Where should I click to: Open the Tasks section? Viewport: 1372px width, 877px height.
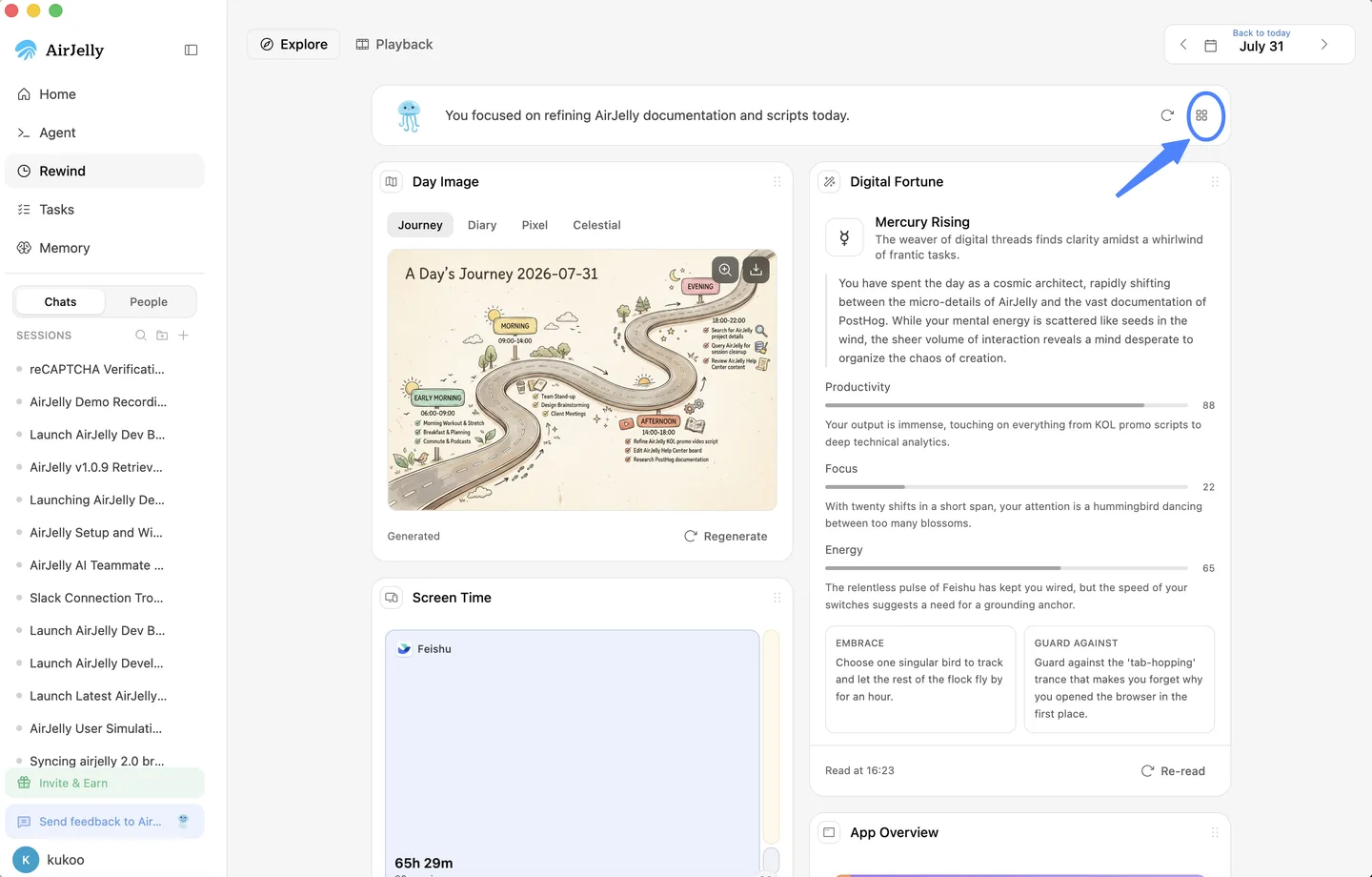[105, 209]
